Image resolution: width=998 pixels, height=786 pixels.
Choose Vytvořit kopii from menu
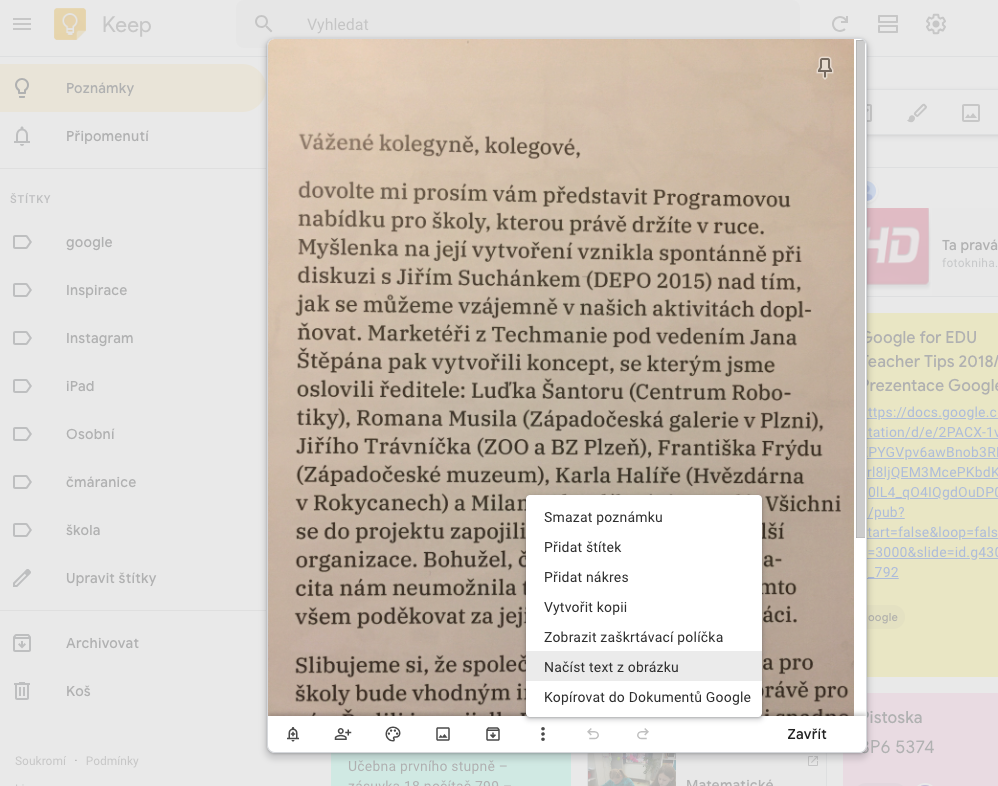click(x=643, y=607)
